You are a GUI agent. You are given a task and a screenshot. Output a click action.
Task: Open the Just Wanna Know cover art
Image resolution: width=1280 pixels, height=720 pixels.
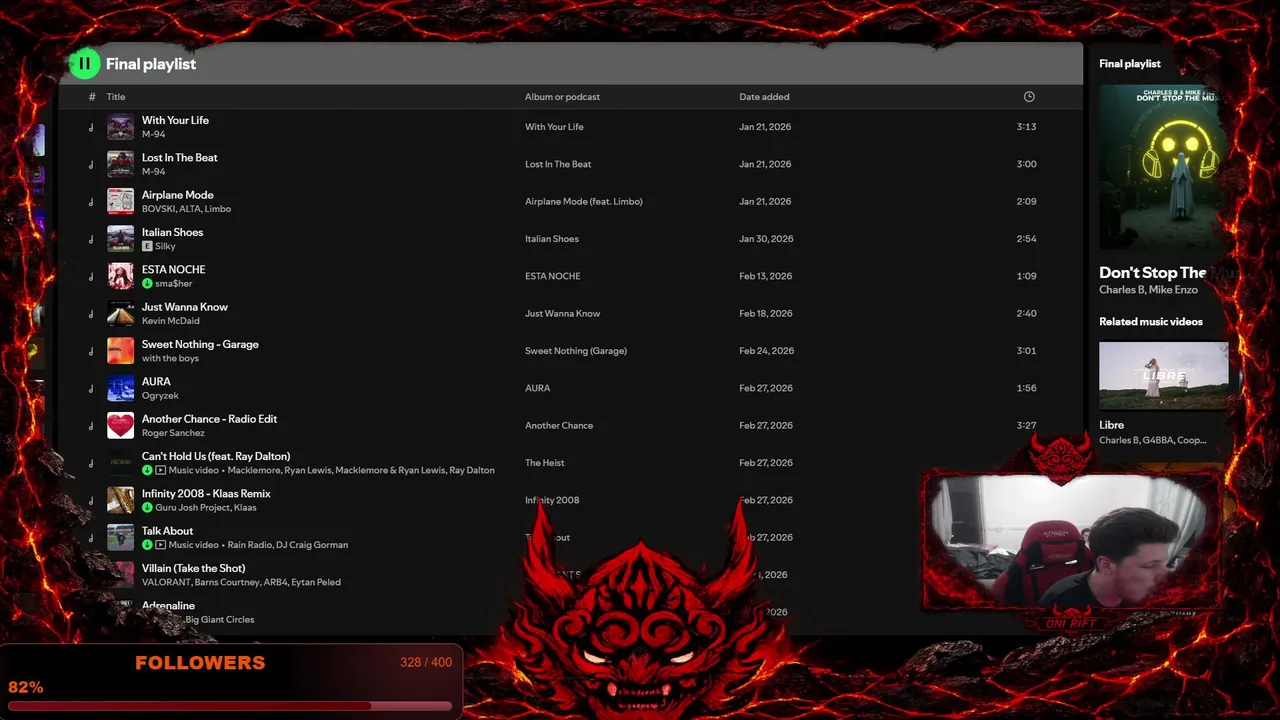120,313
